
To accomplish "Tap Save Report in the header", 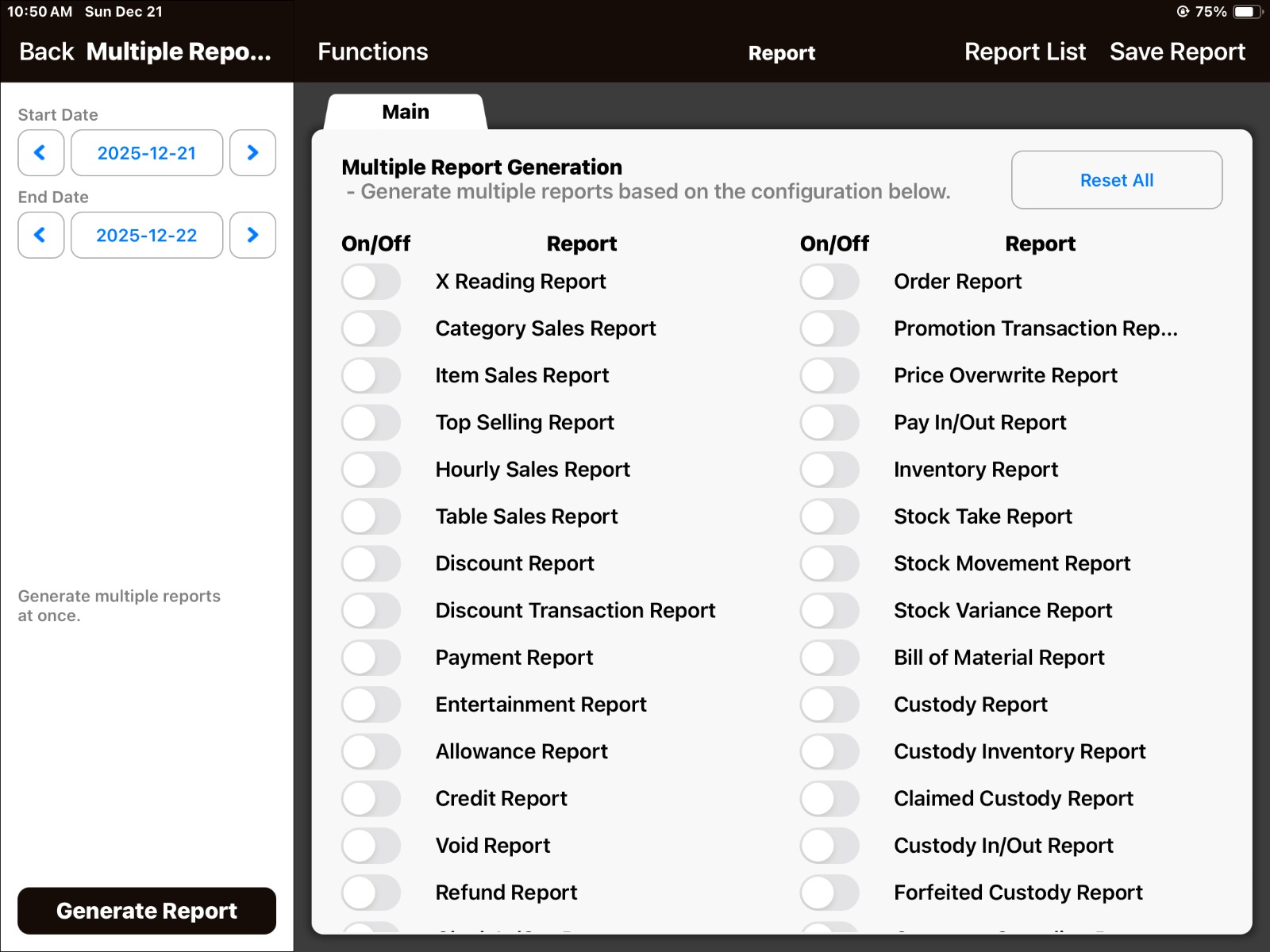I will click(x=1177, y=52).
